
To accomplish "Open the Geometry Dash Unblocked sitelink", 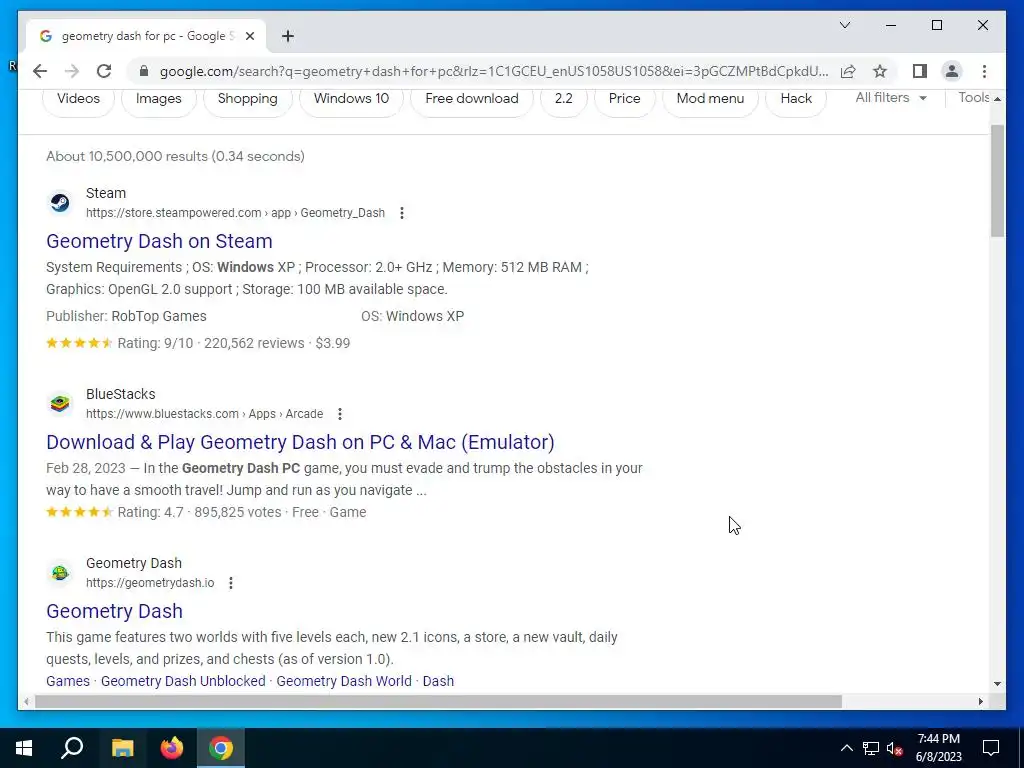I will pyautogui.click(x=183, y=681).
